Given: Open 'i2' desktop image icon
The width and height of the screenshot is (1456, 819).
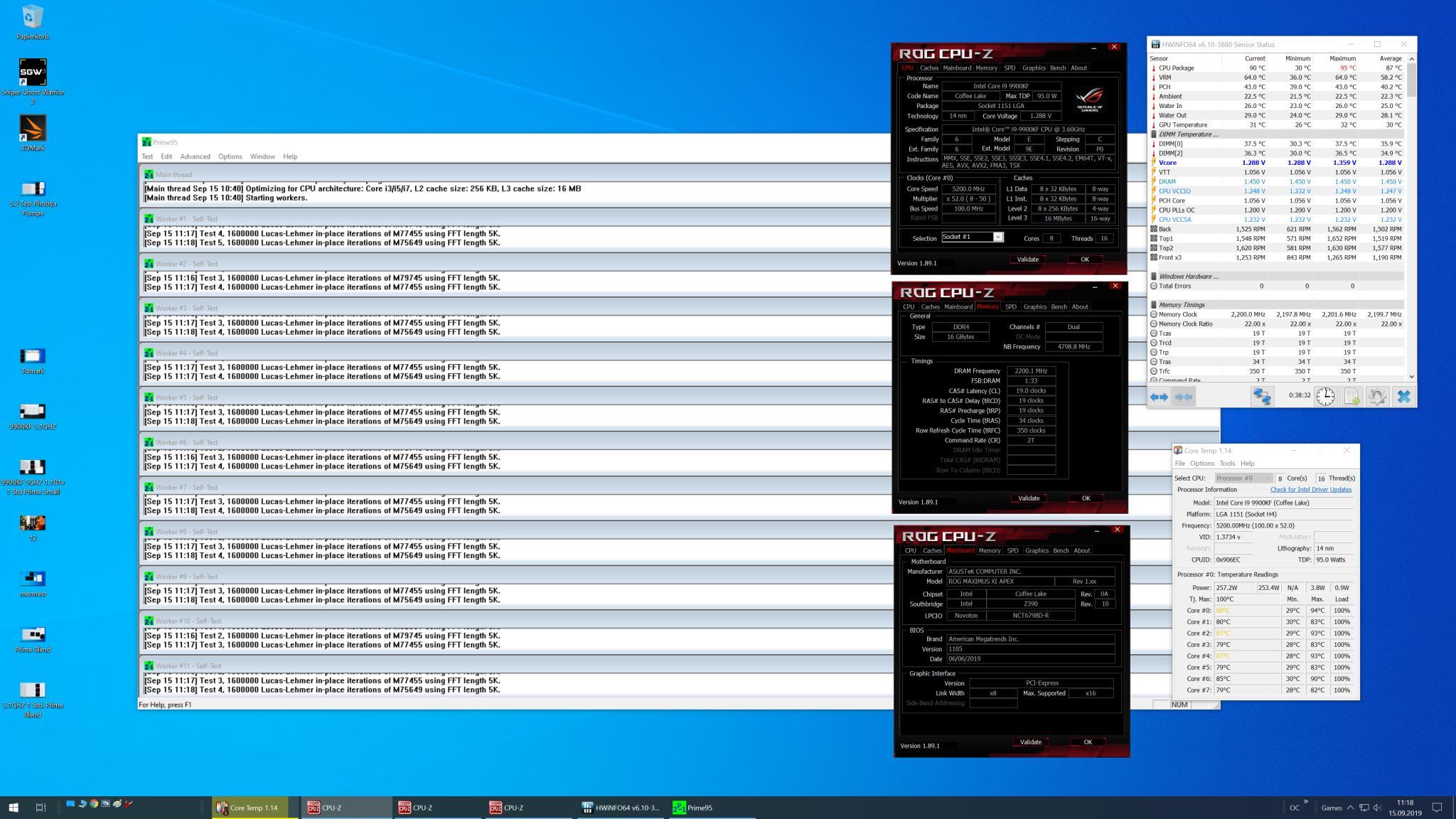Looking at the screenshot, I should (x=33, y=528).
